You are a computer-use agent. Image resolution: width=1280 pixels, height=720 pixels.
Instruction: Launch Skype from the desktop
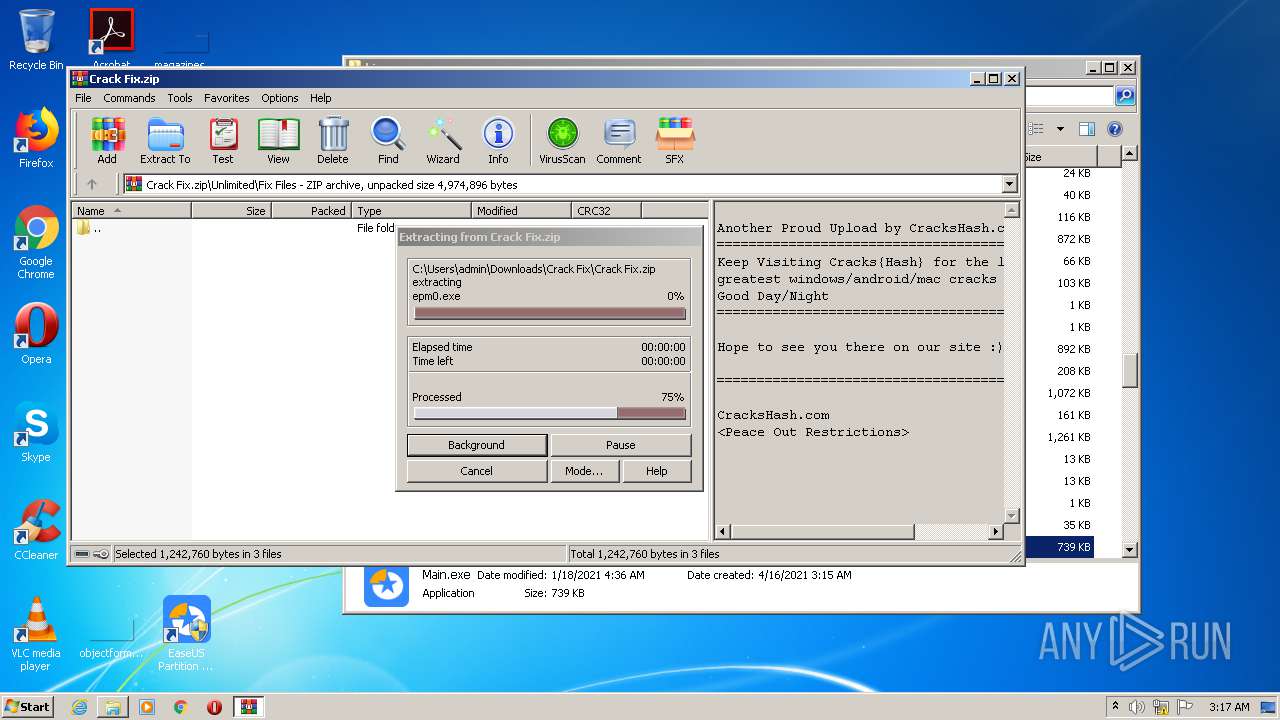point(36,432)
